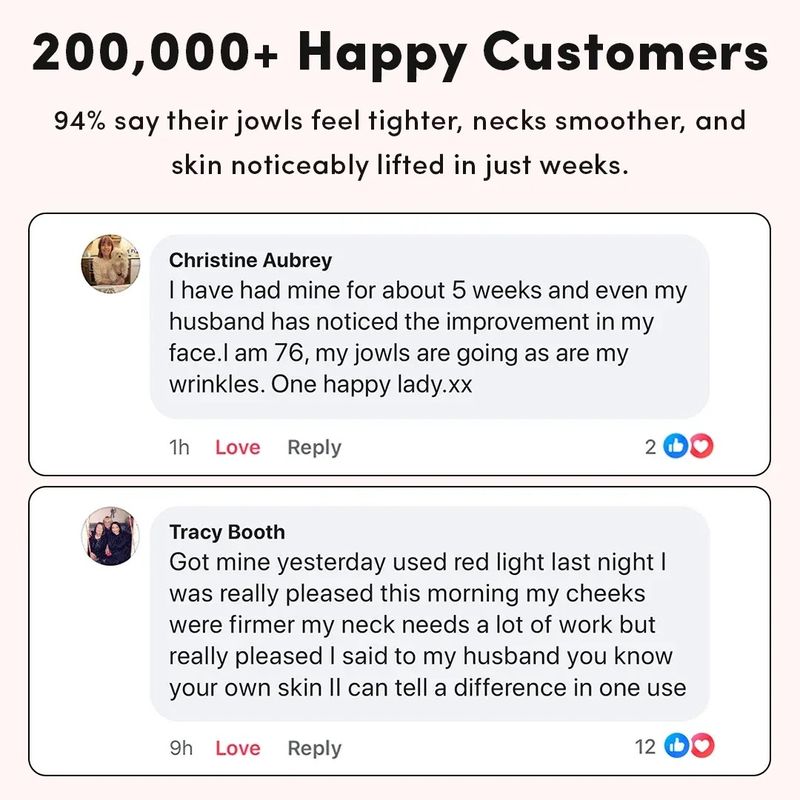Reply to Tracy Booth's comment
Viewport: 800px width, 800px height.
tap(314, 748)
